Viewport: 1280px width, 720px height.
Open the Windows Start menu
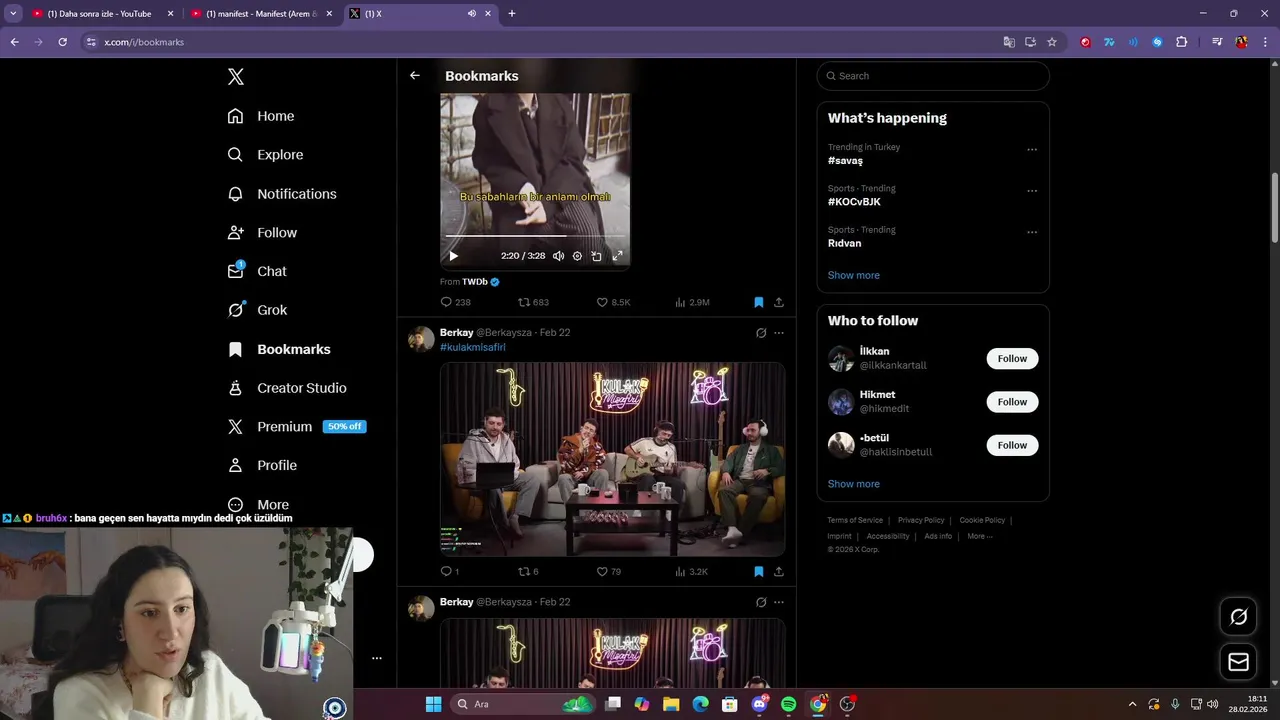(x=433, y=704)
